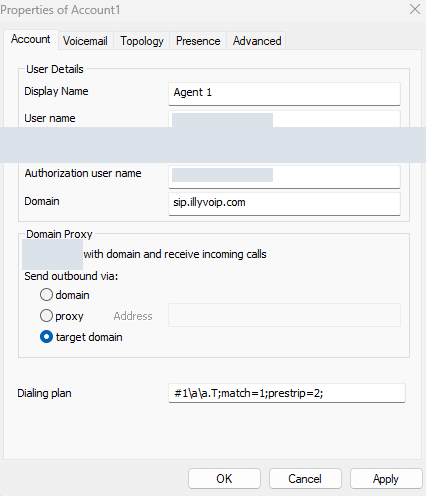Click the proxy Address input field
This screenshot has width=426, height=496.
tap(284, 315)
